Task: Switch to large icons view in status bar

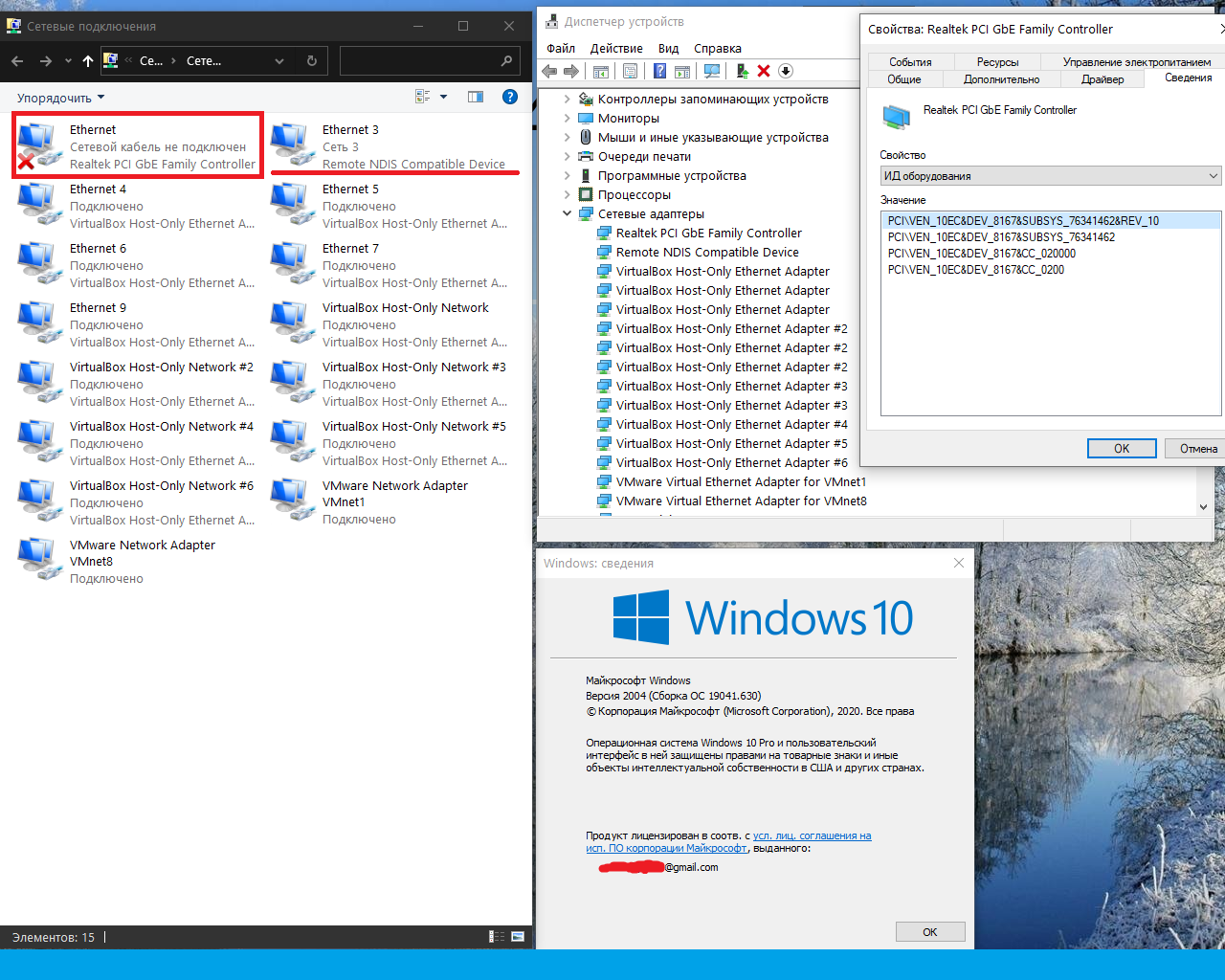Action: (x=518, y=937)
